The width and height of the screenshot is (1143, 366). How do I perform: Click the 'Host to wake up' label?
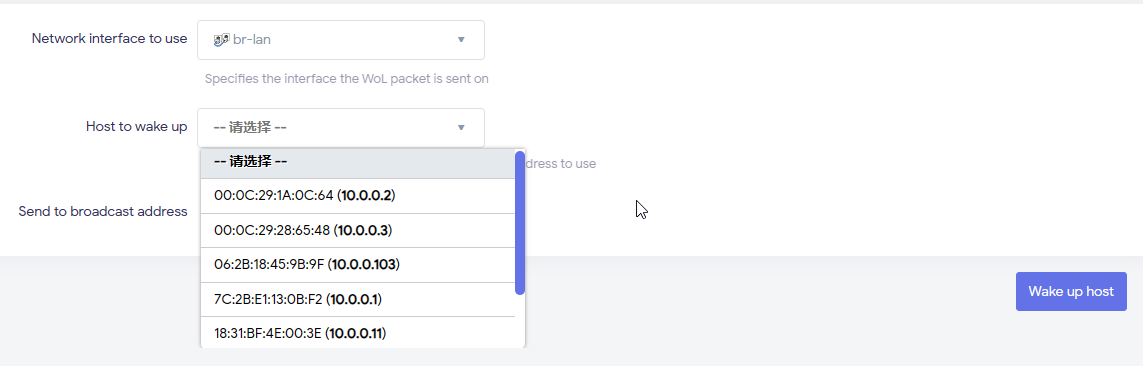click(x=136, y=127)
